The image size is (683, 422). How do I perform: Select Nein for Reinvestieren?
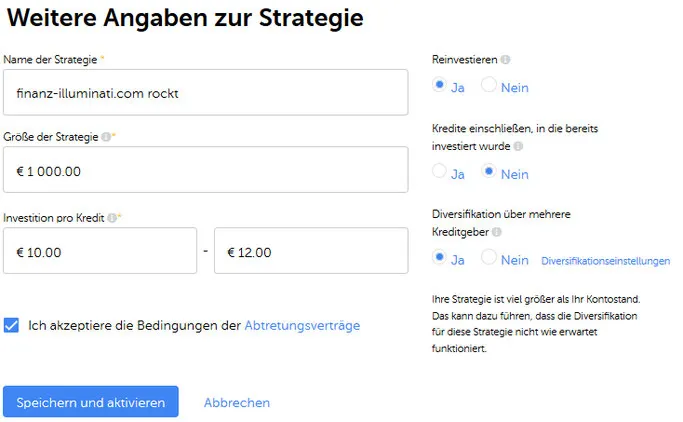pyautogui.click(x=488, y=84)
